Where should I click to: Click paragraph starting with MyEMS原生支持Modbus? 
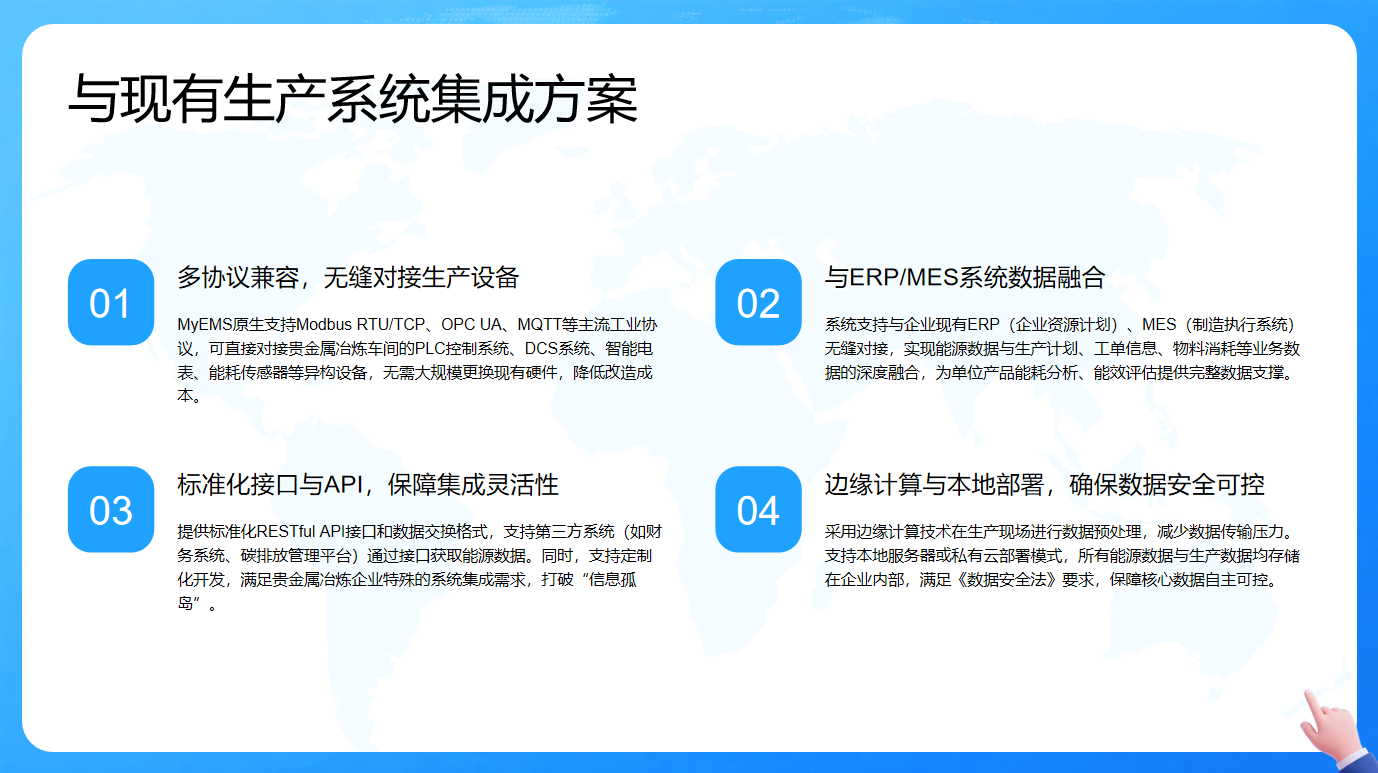pos(418,360)
